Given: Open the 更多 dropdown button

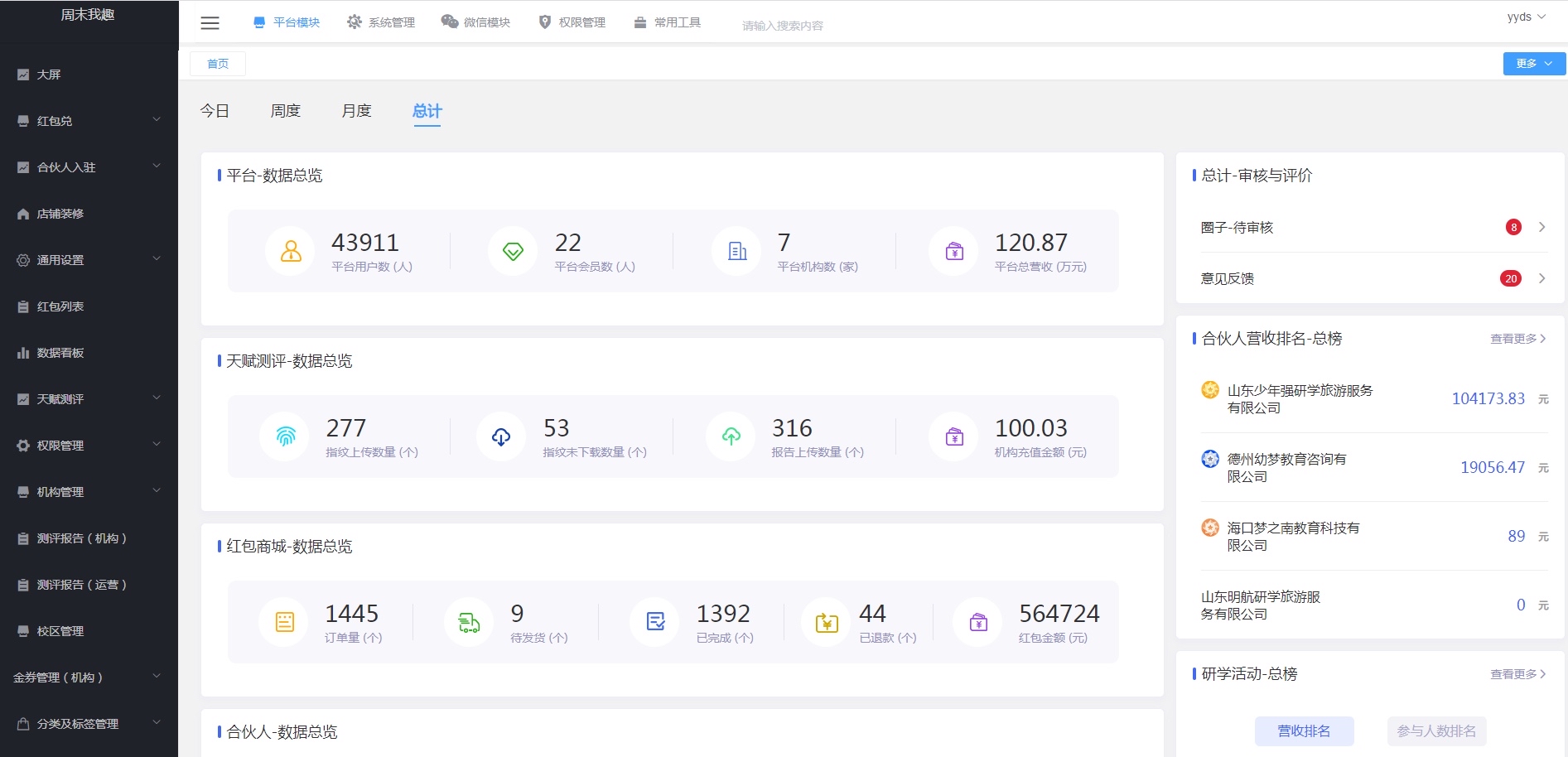Looking at the screenshot, I should 1534,64.
